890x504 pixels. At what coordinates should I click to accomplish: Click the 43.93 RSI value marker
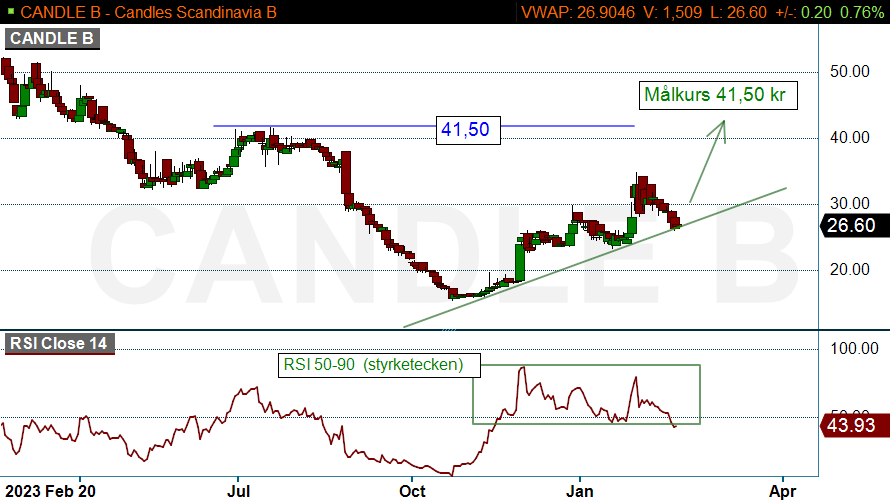click(x=855, y=425)
